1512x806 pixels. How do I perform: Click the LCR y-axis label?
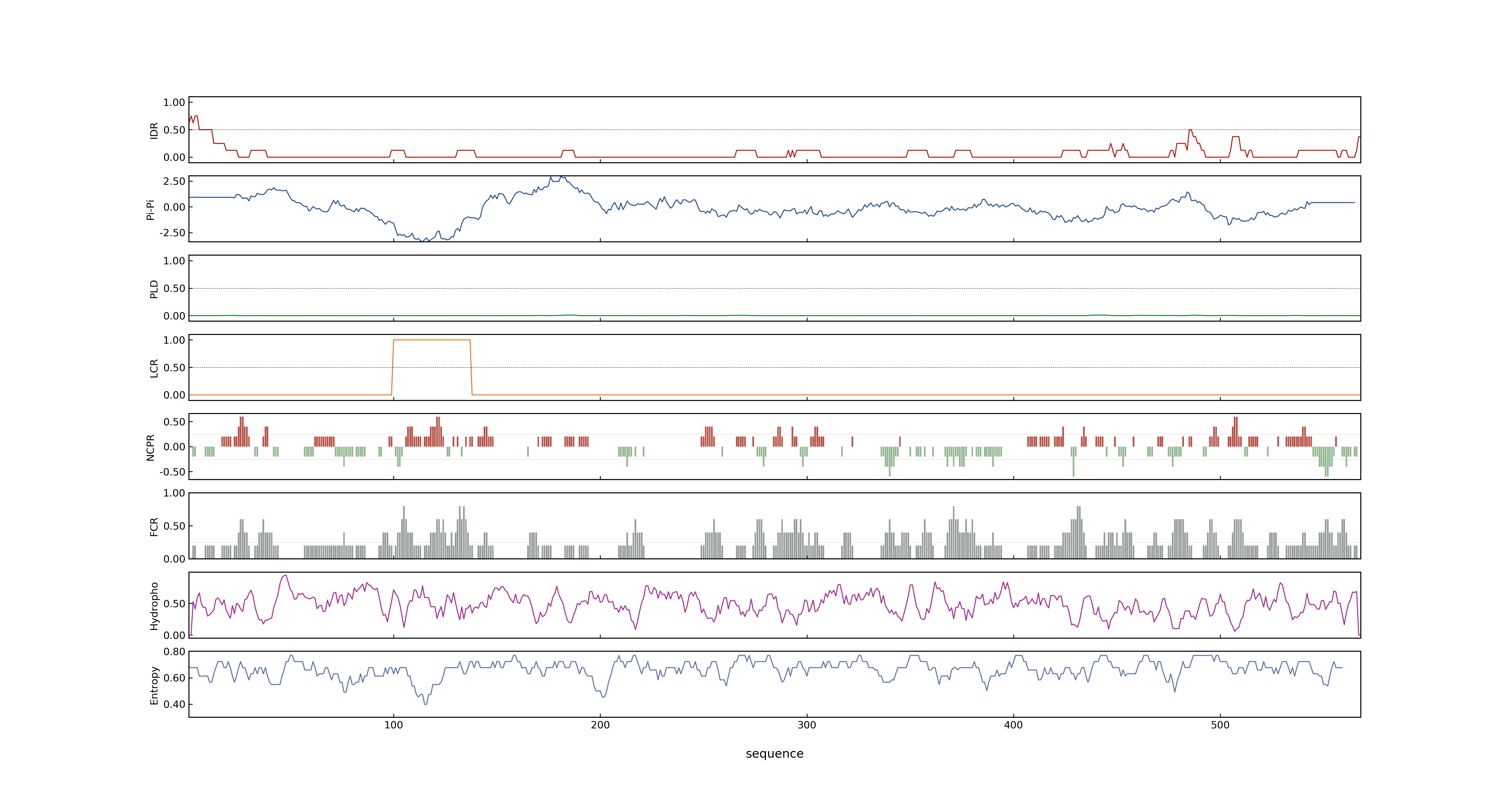coord(154,368)
